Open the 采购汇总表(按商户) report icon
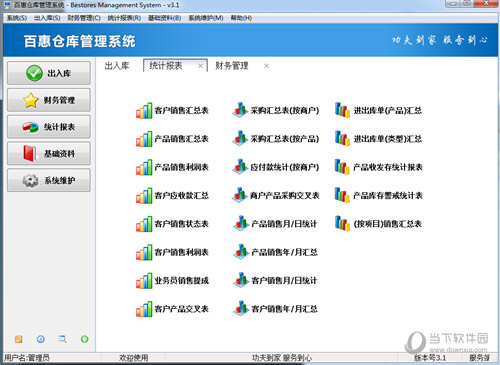 pos(240,110)
